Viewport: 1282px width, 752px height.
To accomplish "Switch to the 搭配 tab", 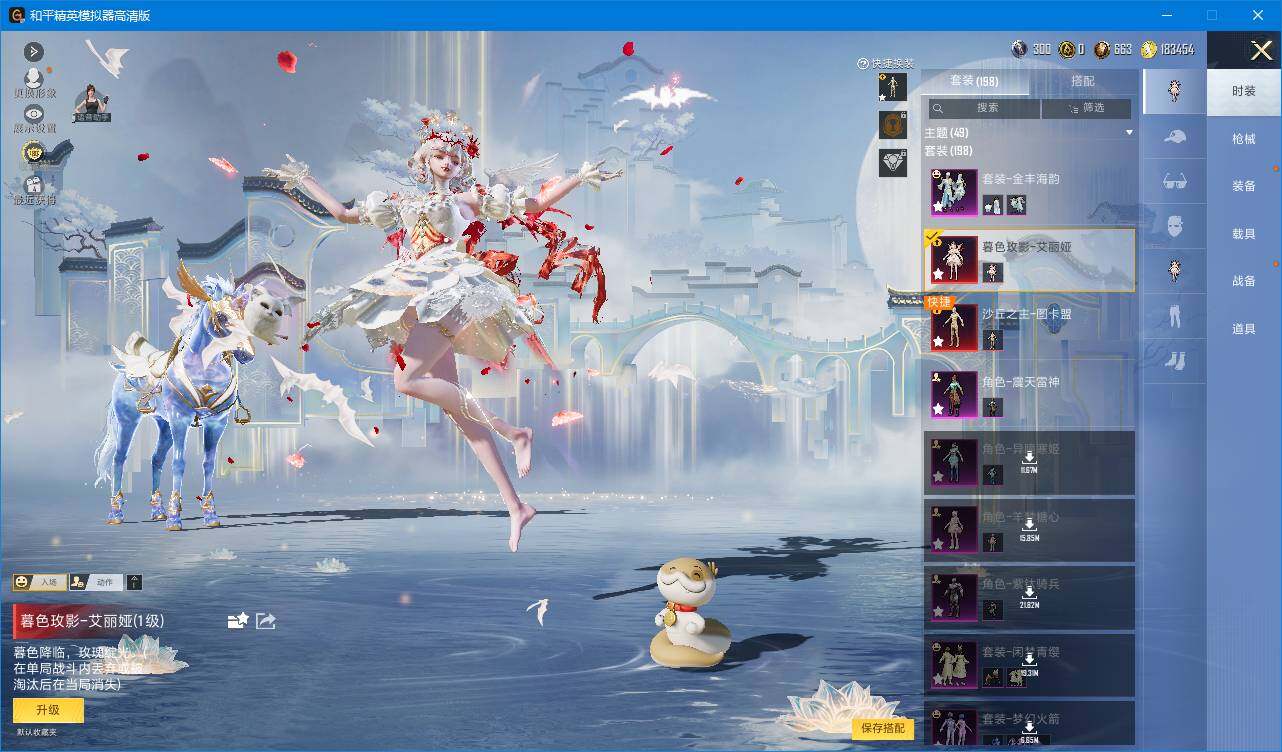I will (1082, 81).
